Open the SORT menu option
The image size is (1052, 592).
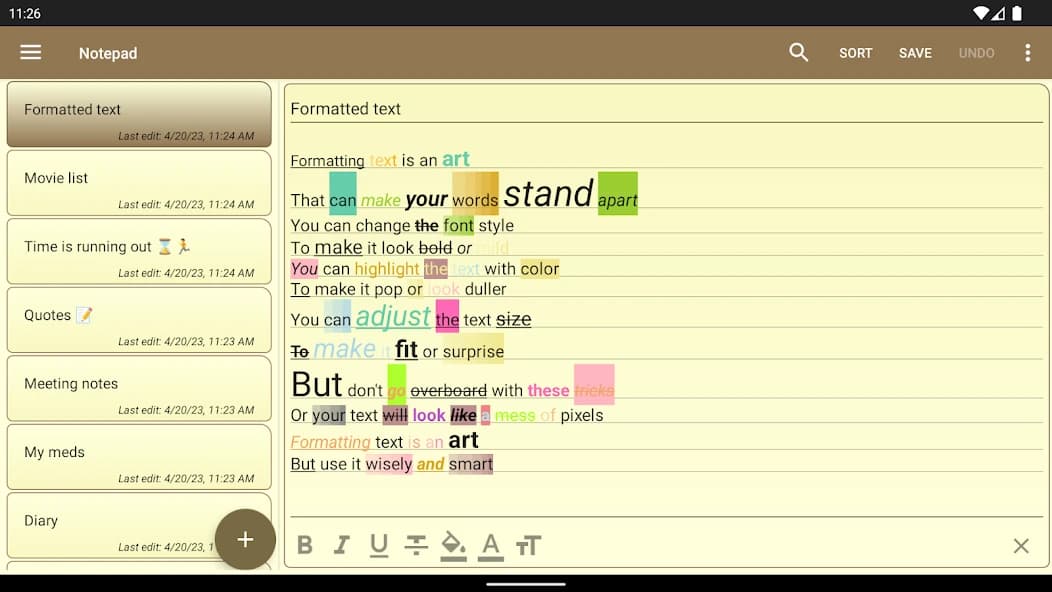coord(855,52)
